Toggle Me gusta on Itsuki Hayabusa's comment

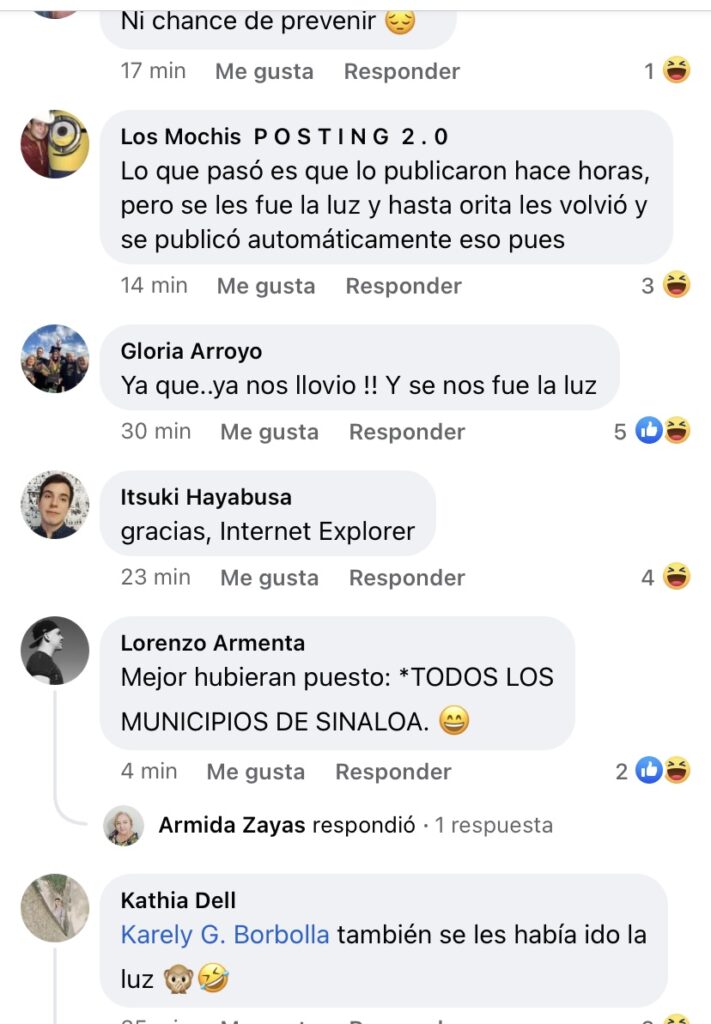[x=269, y=577]
